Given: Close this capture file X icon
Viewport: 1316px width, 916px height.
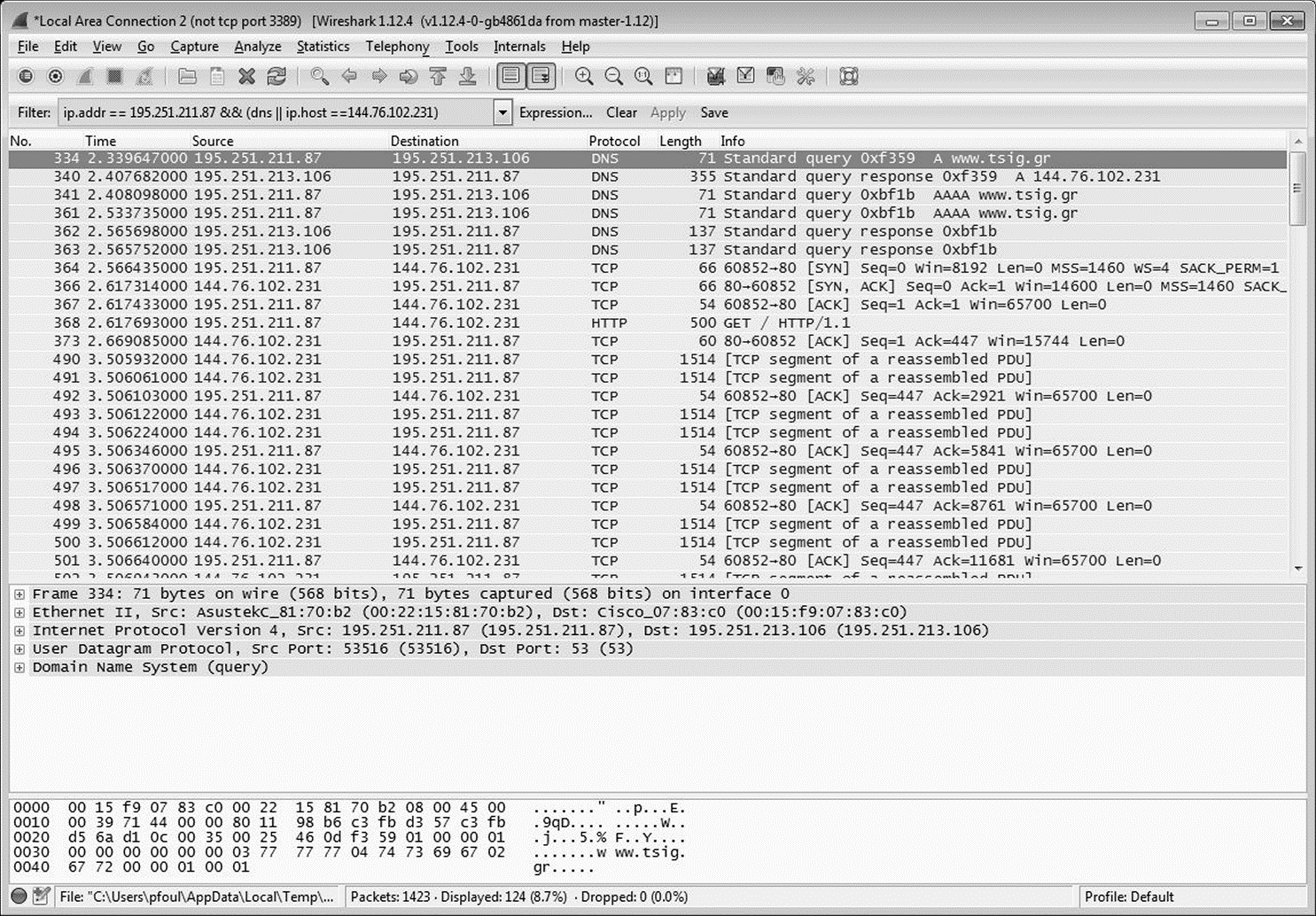Looking at the screenshot, I should (x=246, y=76).
